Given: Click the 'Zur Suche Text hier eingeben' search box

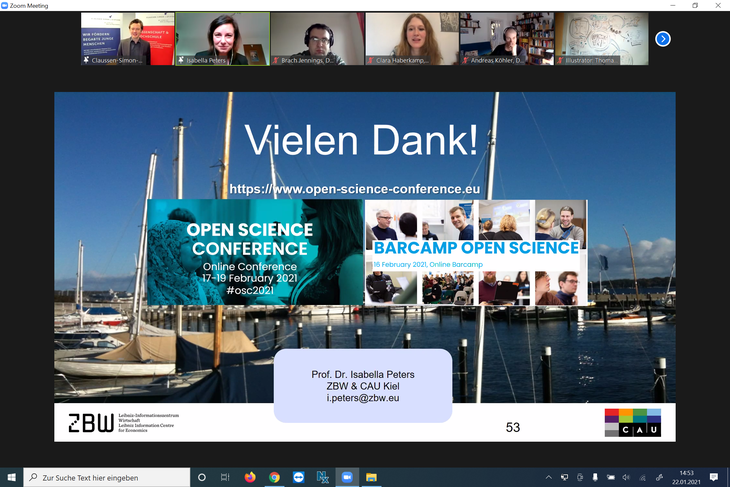Looking at the screenshot, I should pos(107,477).
